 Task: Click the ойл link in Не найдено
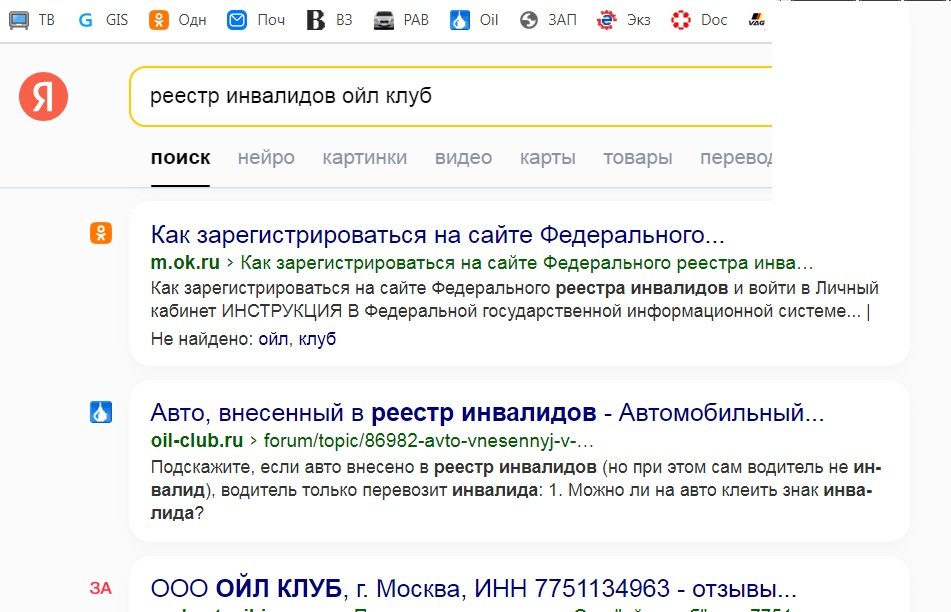point(273,338)
